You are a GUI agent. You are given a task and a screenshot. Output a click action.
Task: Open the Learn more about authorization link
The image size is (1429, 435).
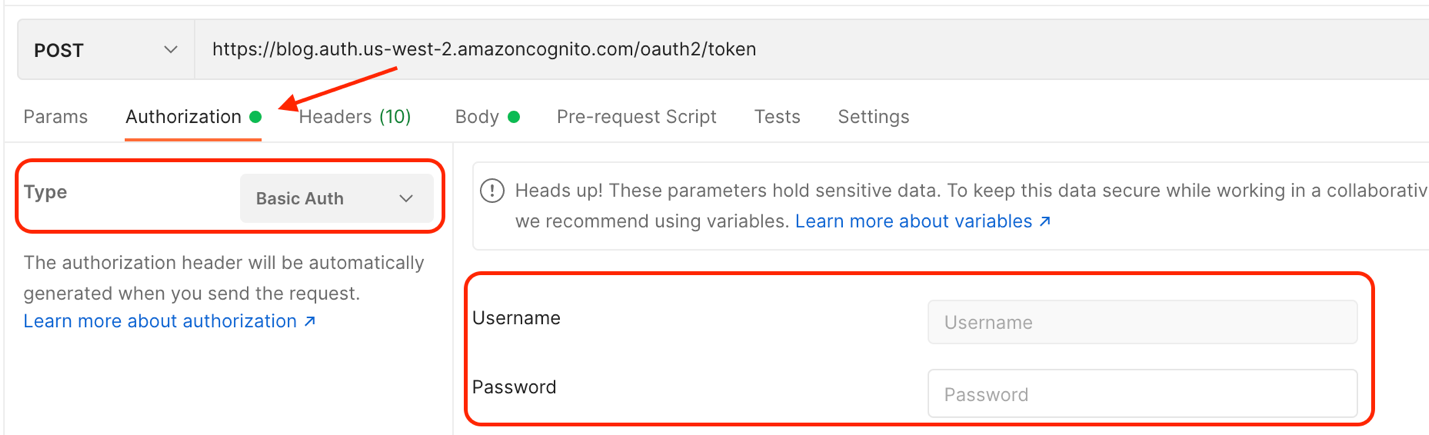(160, 321)
